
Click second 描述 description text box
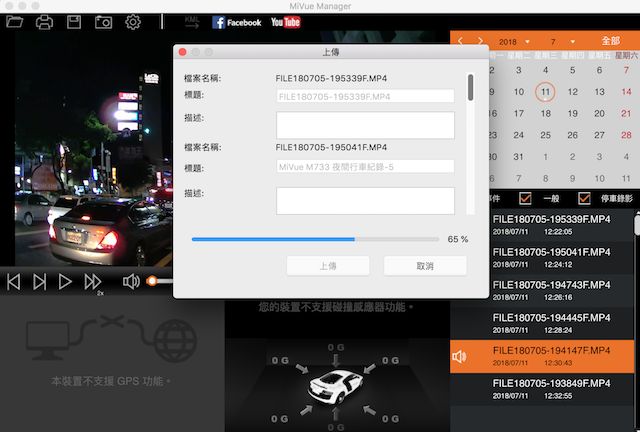(365, 200)
